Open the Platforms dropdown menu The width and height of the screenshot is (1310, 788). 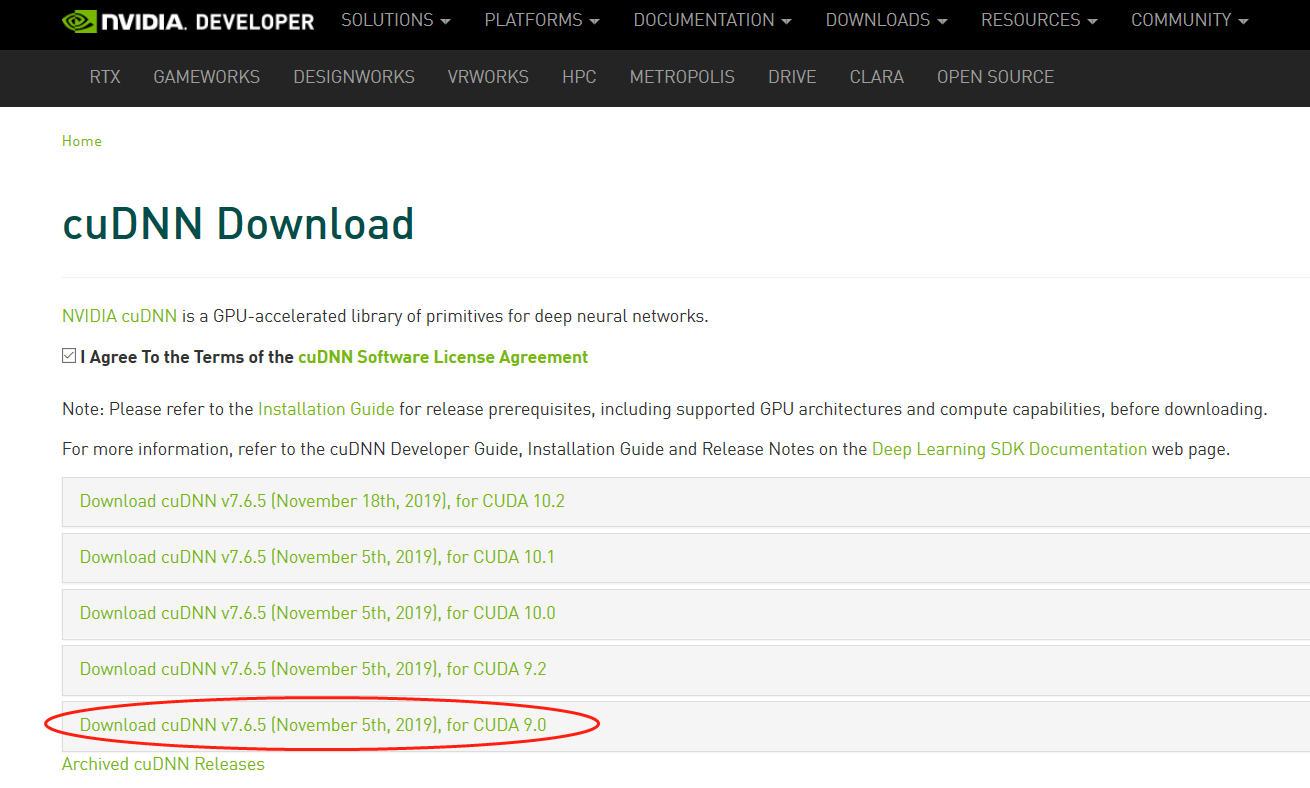coord(542,20)
